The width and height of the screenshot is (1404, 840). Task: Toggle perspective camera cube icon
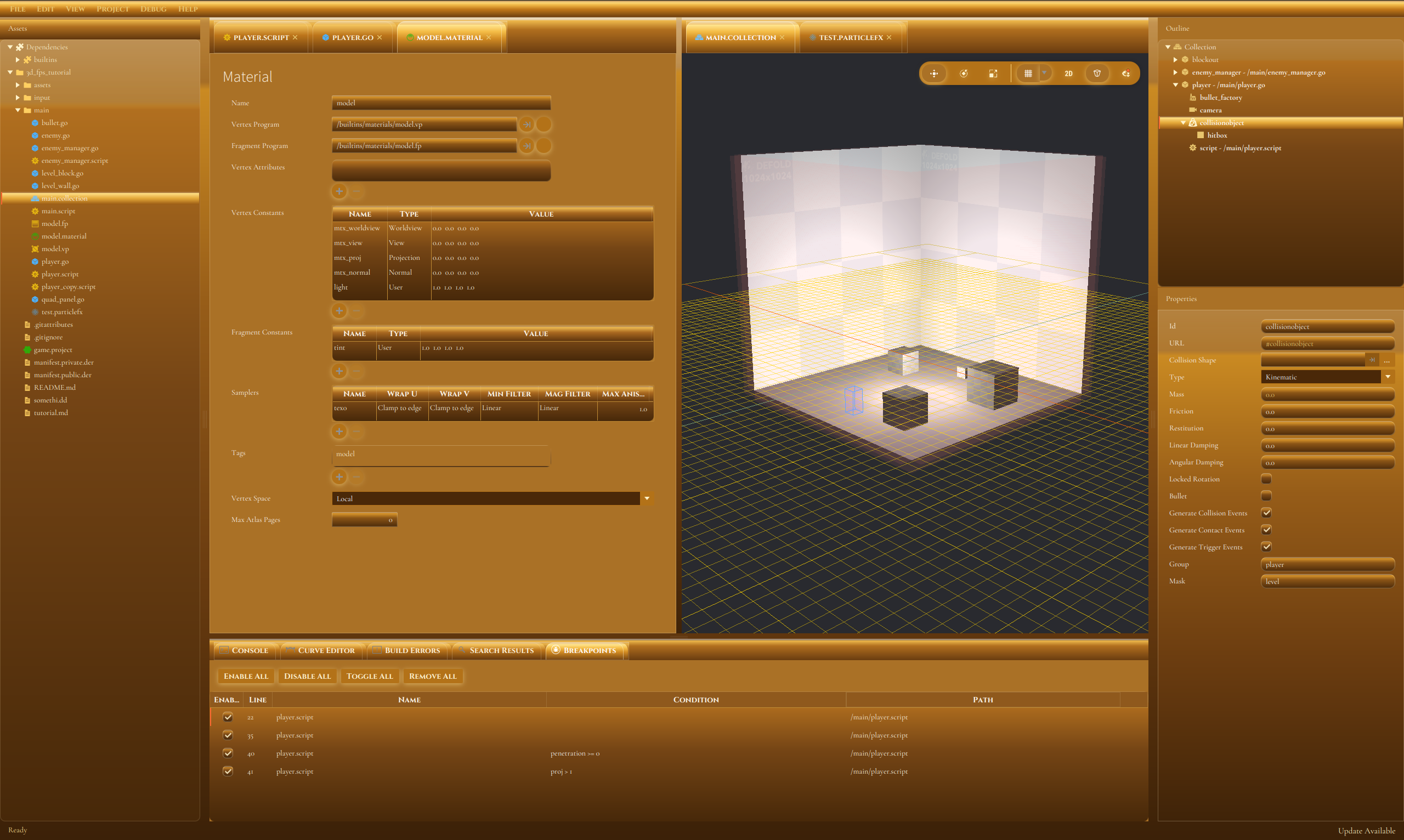point(1096,73)
